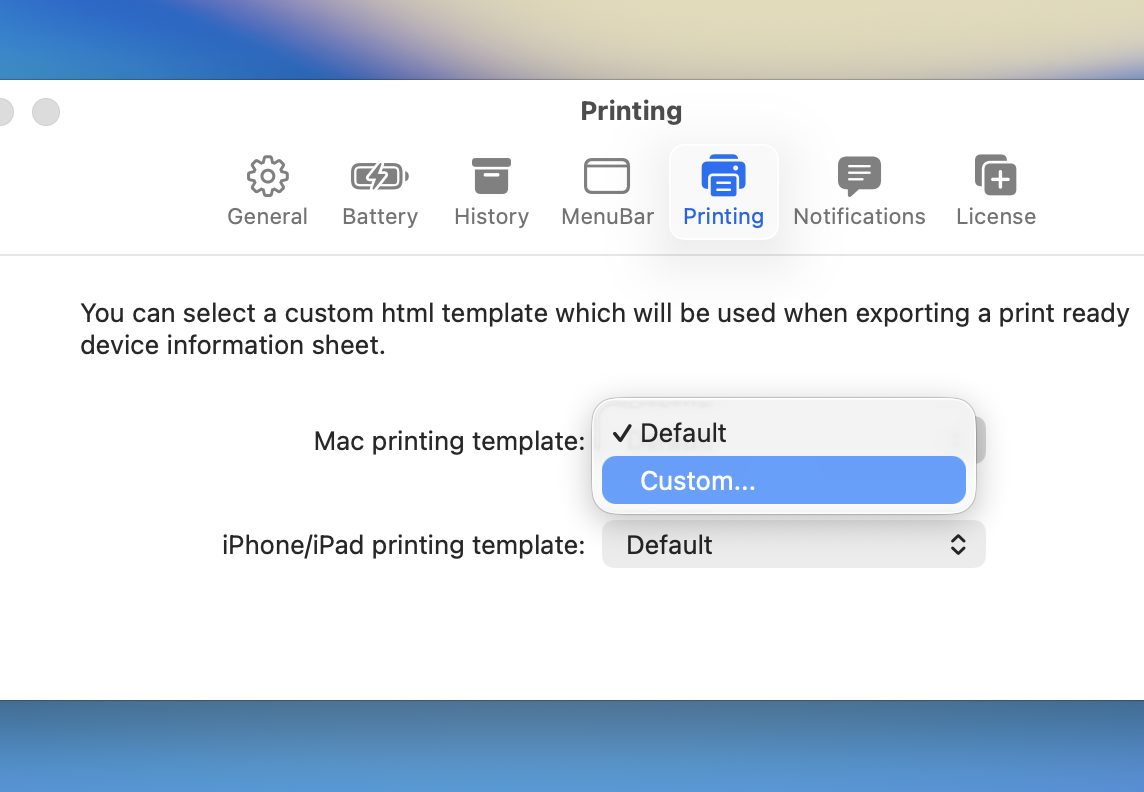Click chevron arrows on iPhone/iPad template popup
Viewport: 1144px width, 792px height.
click(x=958, y=545)
